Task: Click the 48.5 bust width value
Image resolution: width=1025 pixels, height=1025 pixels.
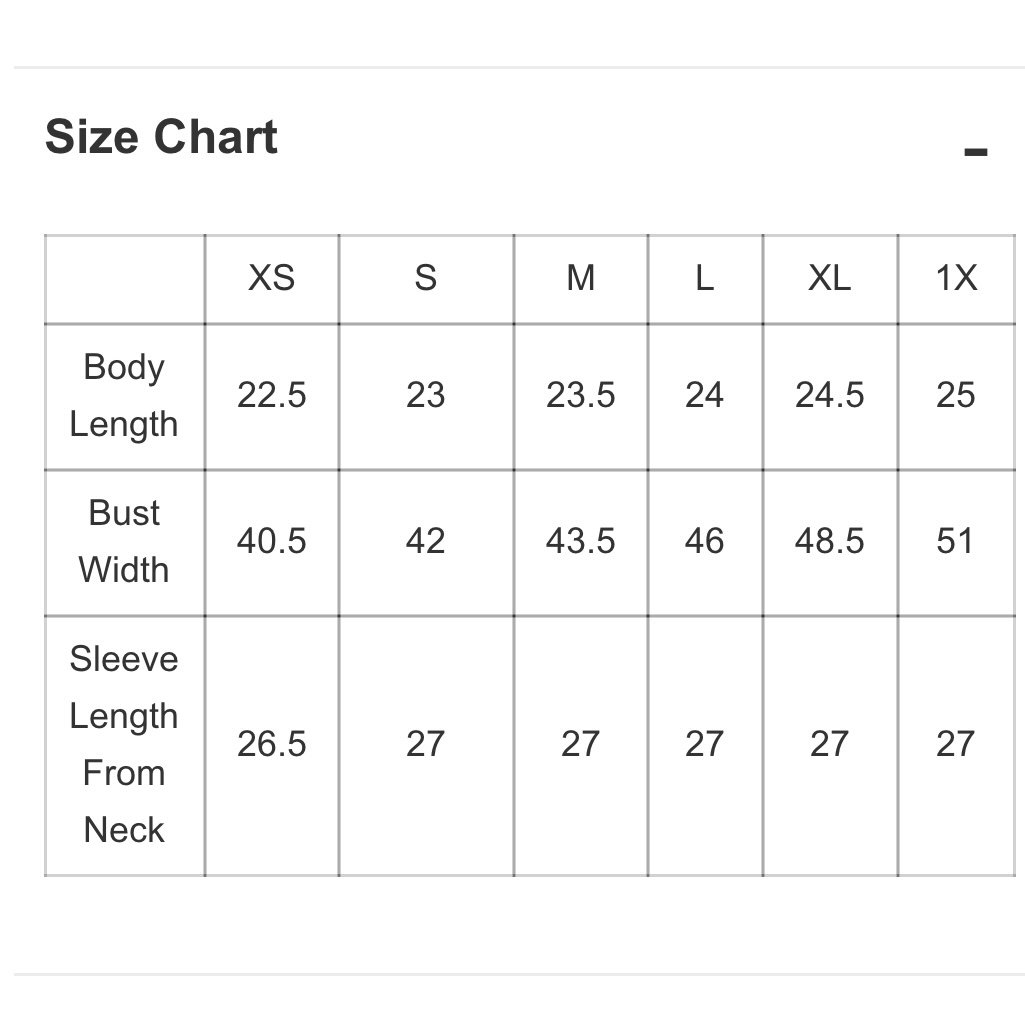Action: pyautogui.click(x=829, y=541)
